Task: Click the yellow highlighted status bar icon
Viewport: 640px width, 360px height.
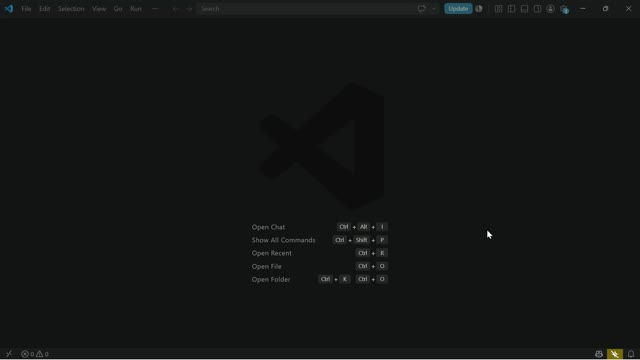Action: pos(615,354)
